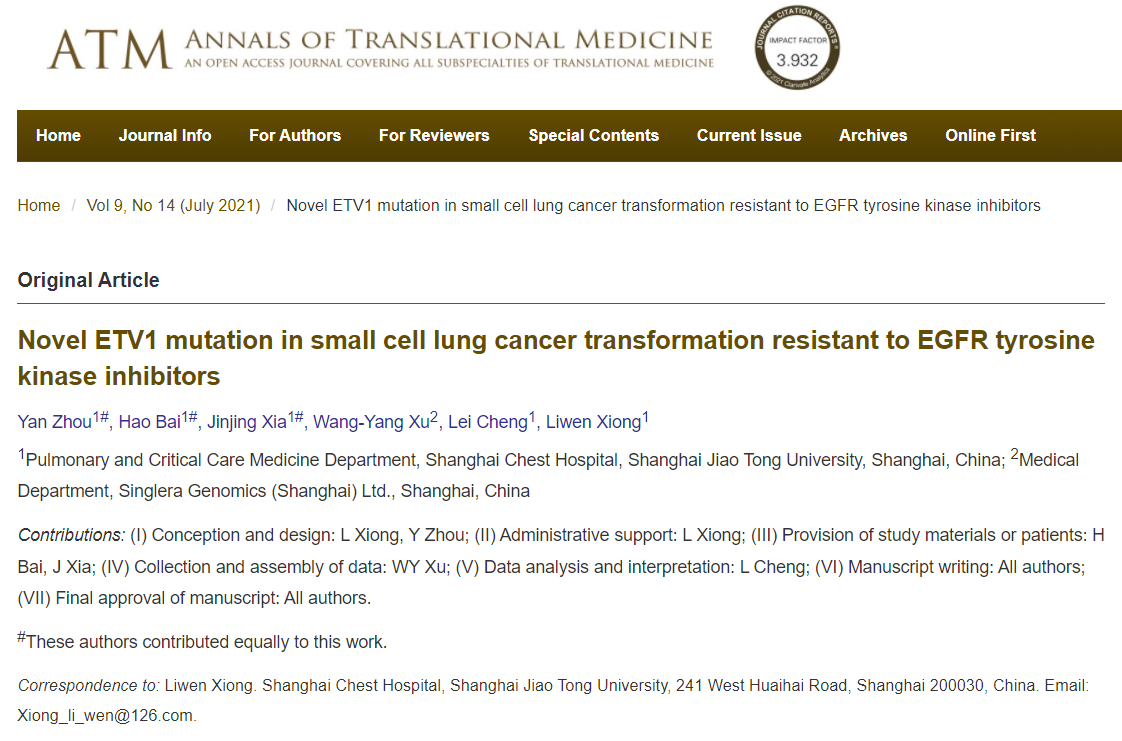1122x741 pixels.
Task: Click on author Lei Cheng
Action: click(x=487, y=422)
